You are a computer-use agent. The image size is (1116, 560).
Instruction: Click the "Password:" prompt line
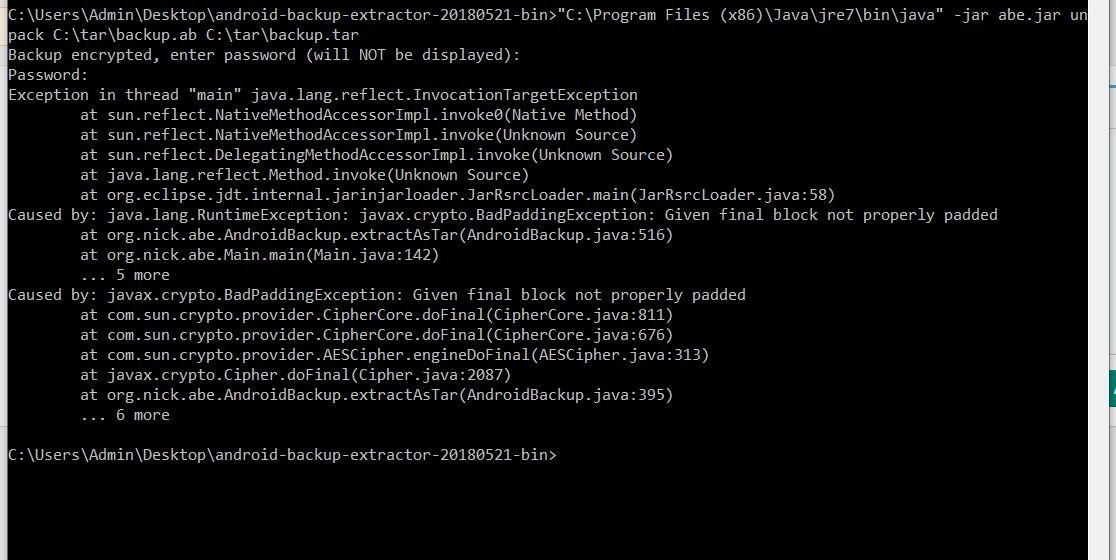48,75
